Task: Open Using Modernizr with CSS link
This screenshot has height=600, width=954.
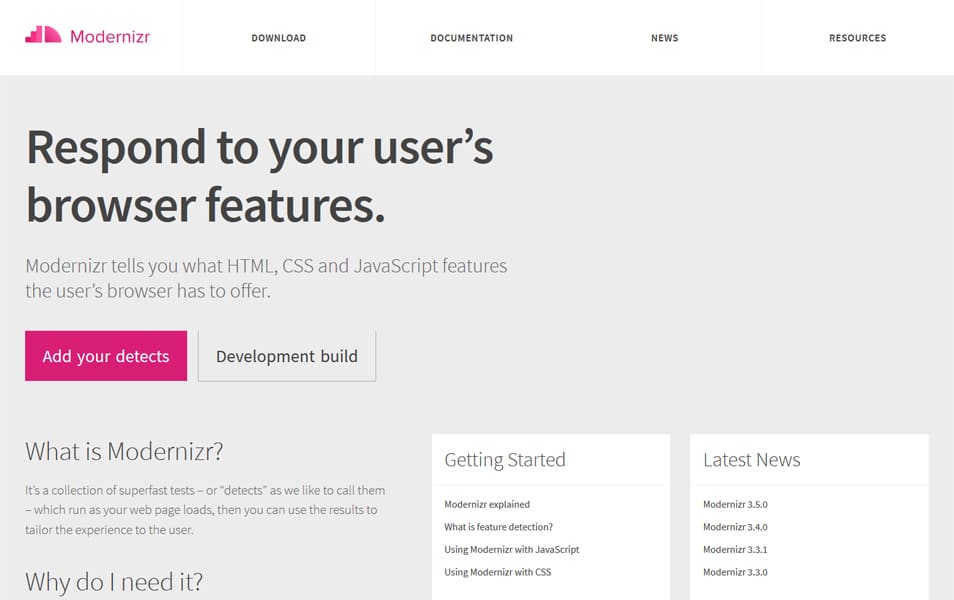Action: pos(497,572)
